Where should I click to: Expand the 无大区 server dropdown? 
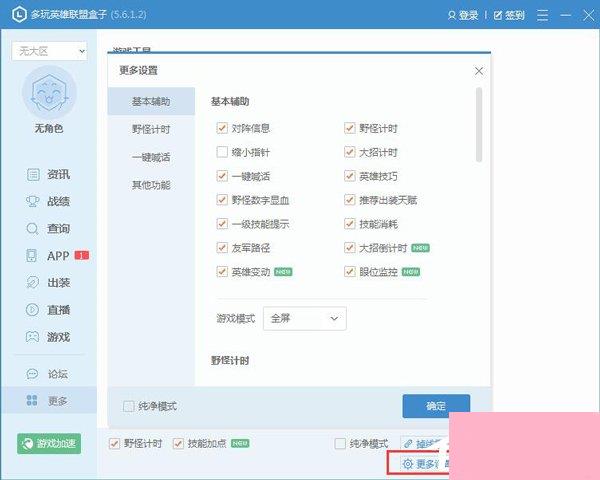[49, 51]
